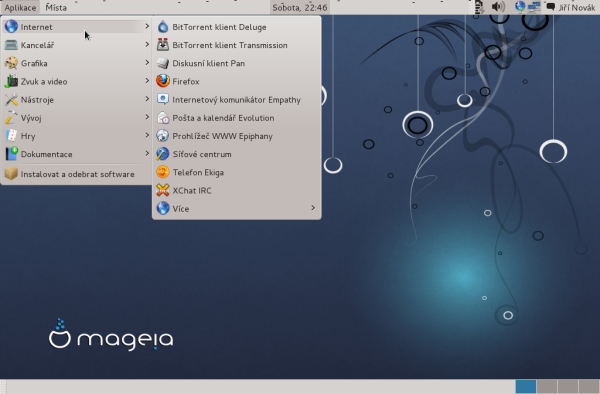Open the Místa menu
The width and height of the screenshot is (600, 394).
point(56,7)
